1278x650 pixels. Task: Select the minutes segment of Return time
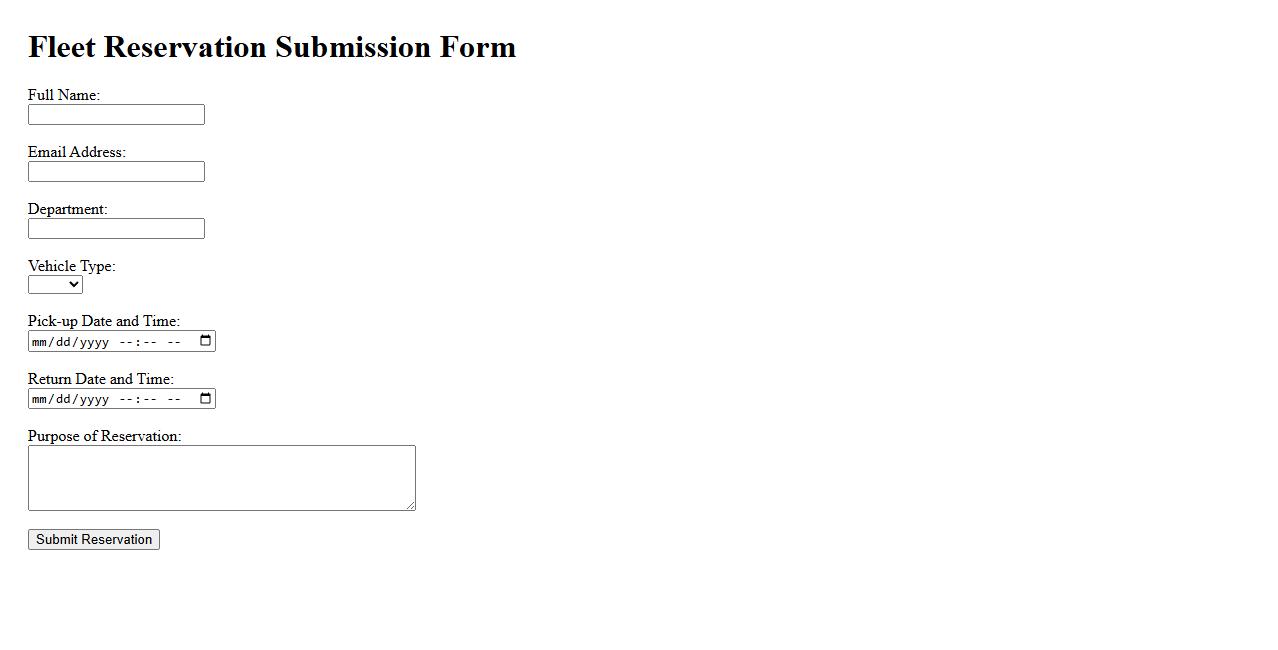pos(149,400)
